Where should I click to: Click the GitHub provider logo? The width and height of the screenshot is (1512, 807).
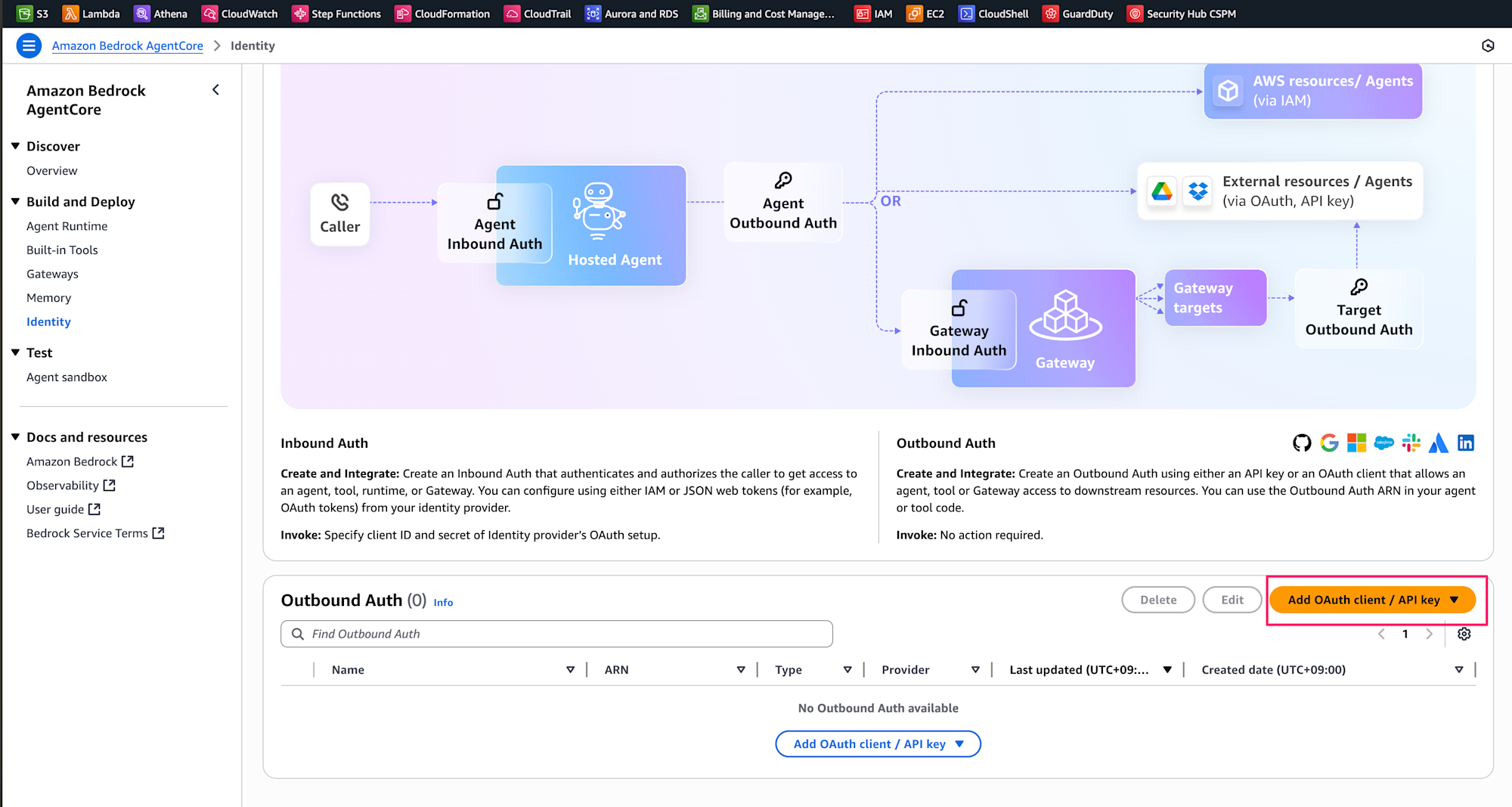pos(1302,442)
